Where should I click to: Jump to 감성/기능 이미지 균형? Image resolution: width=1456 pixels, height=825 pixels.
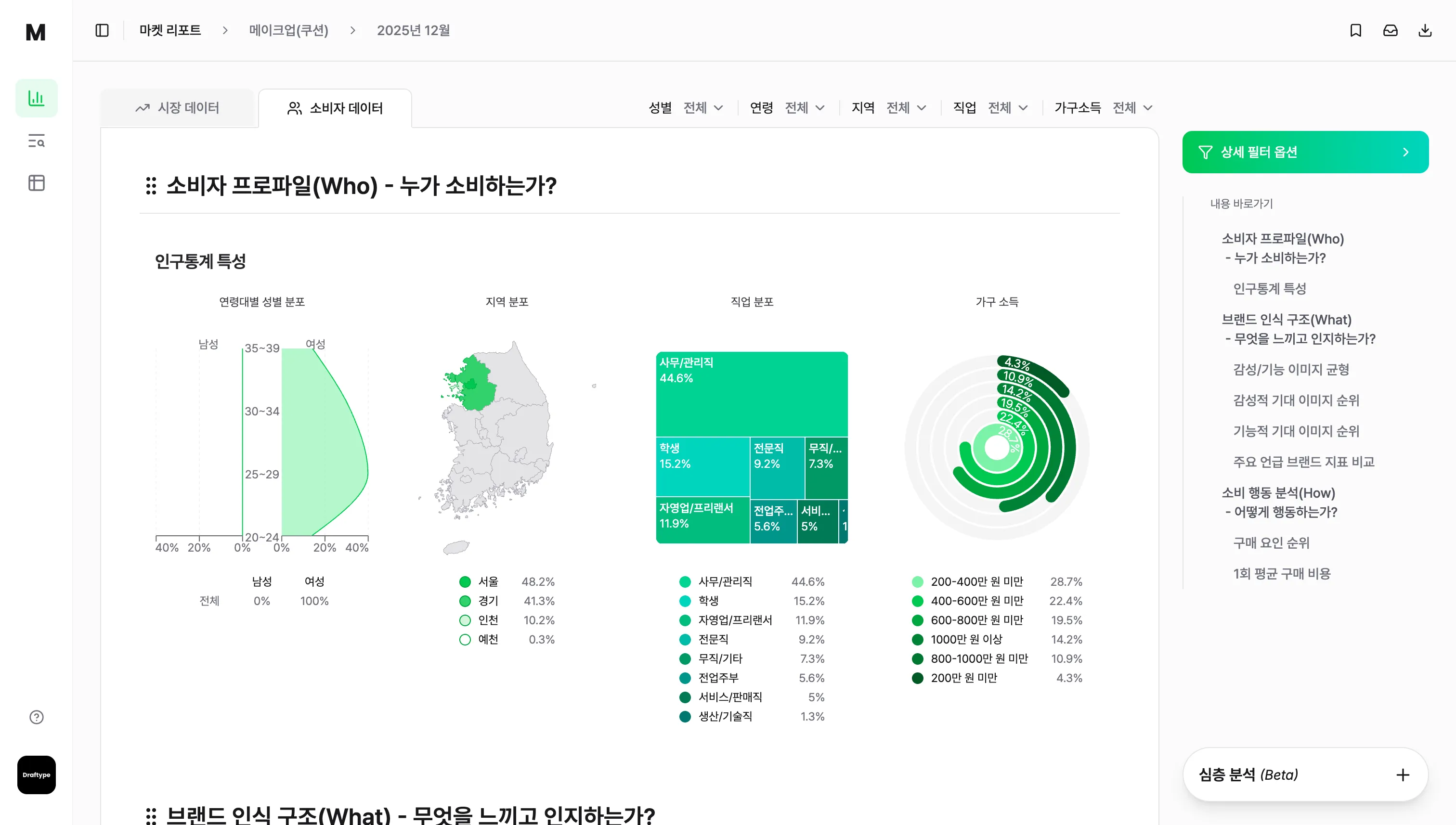[x=1291, y=370]
